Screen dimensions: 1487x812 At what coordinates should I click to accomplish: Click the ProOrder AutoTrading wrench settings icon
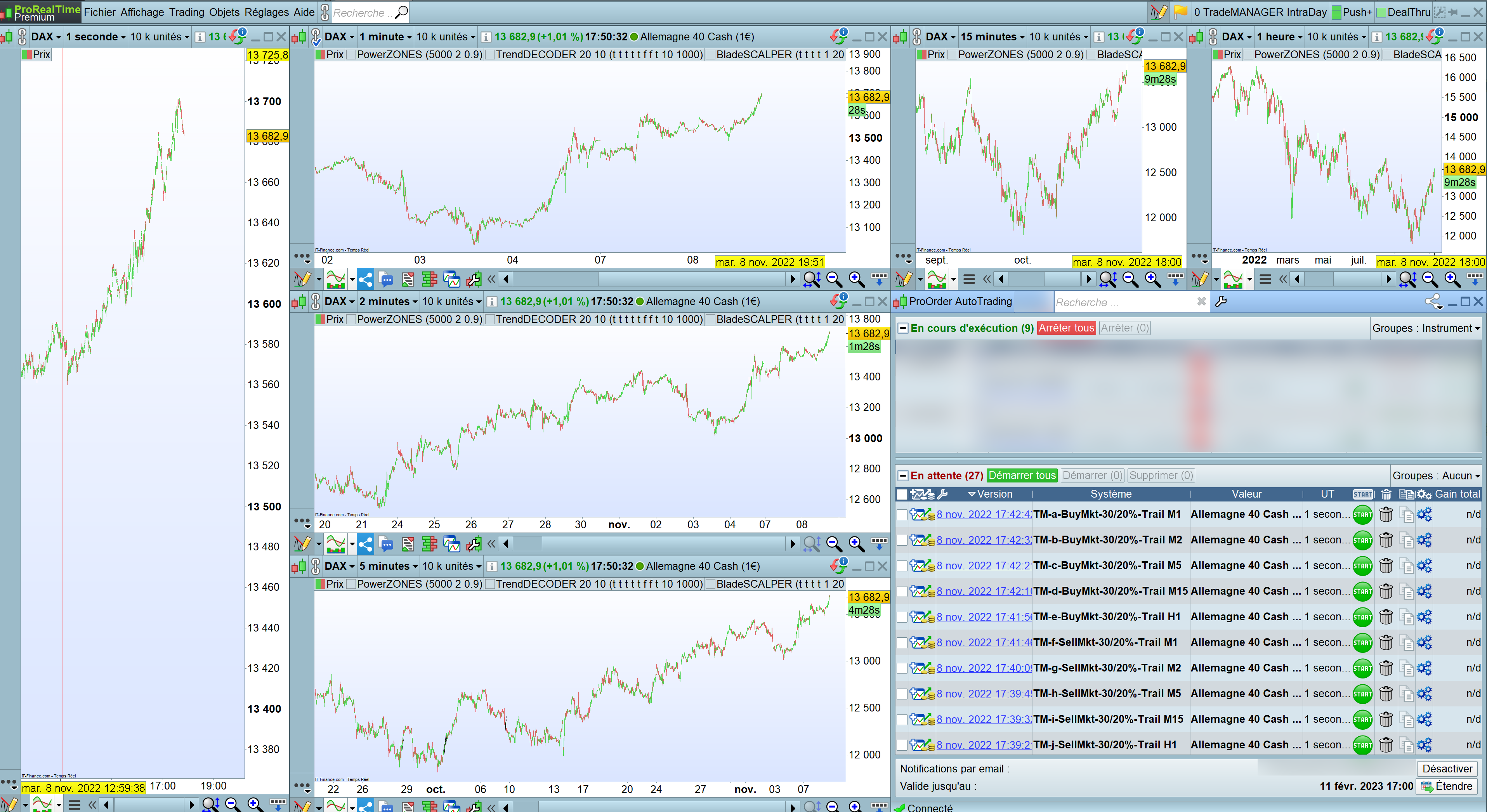1221,301
